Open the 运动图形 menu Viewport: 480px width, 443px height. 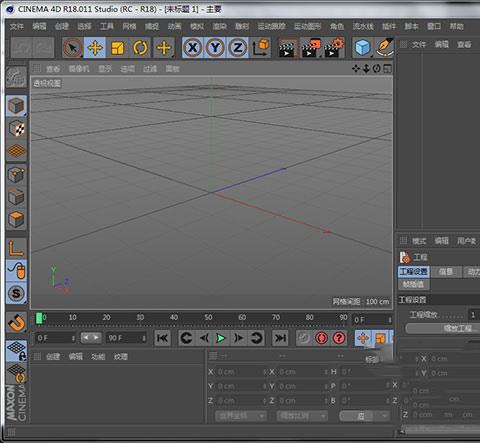coord(308,26)
